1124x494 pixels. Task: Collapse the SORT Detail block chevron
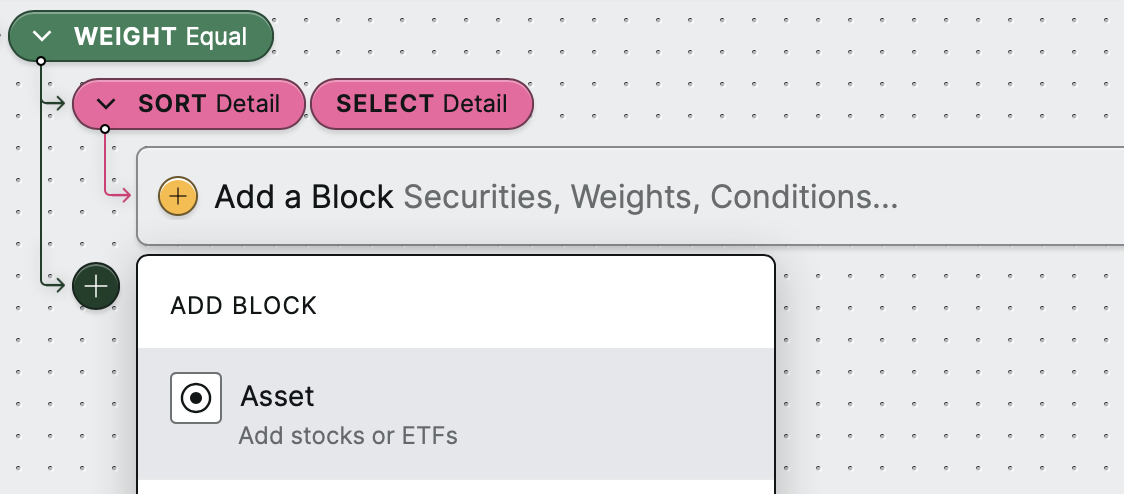(106, 104)
